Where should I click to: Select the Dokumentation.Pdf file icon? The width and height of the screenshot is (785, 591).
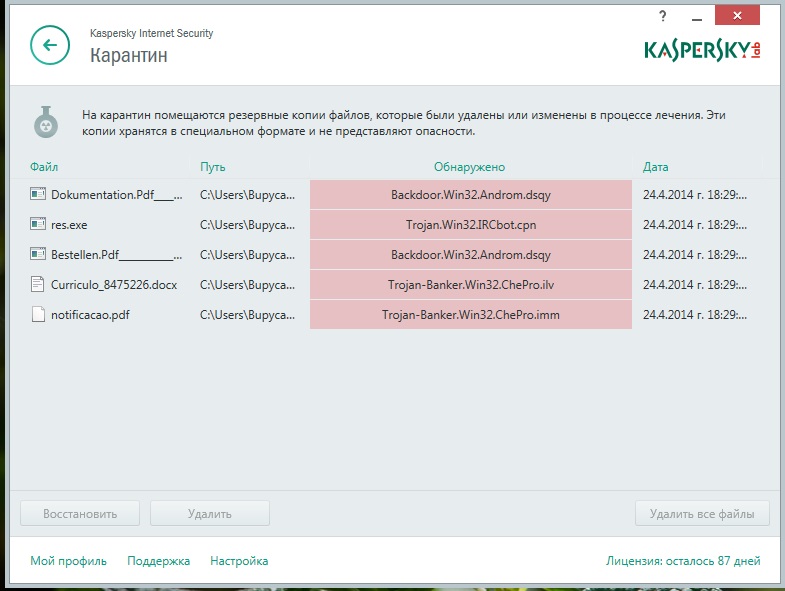click(38, 194)
